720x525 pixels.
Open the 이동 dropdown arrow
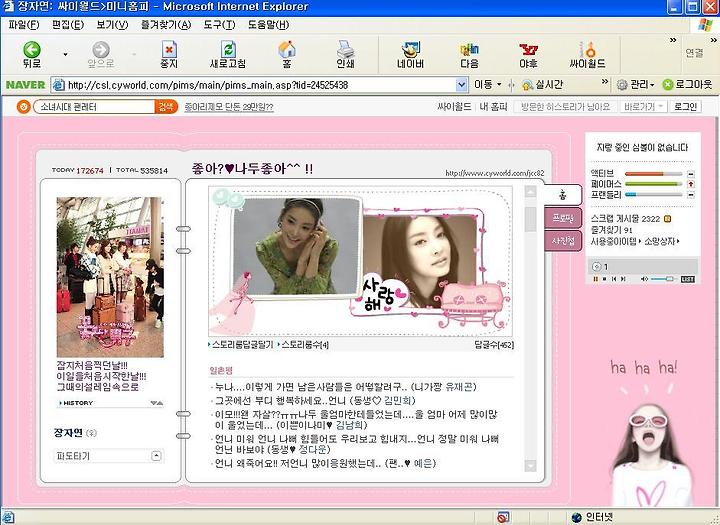click(499, 85)
